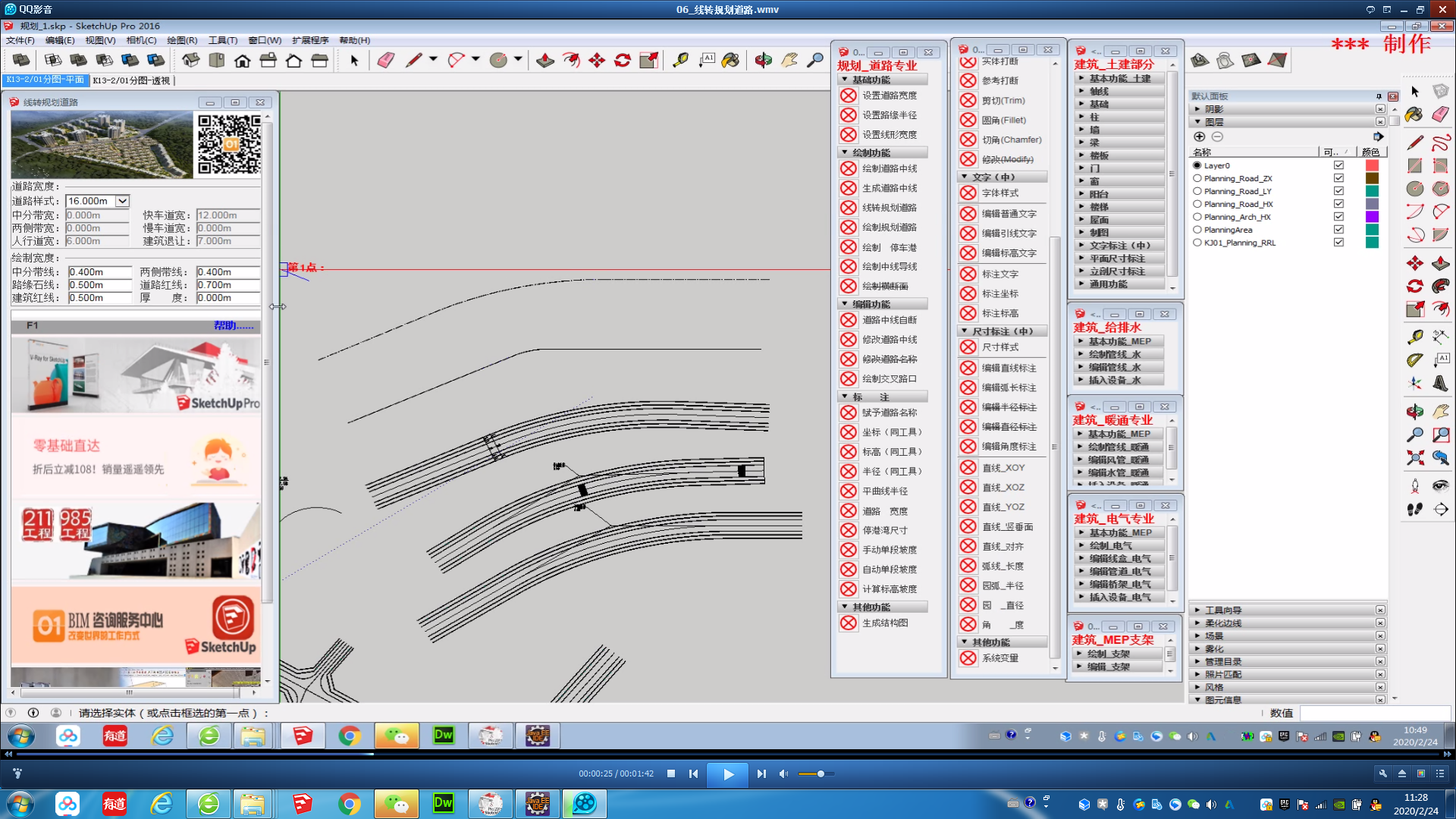Open WeChat from the Windows taskbar

coord(396,803)
